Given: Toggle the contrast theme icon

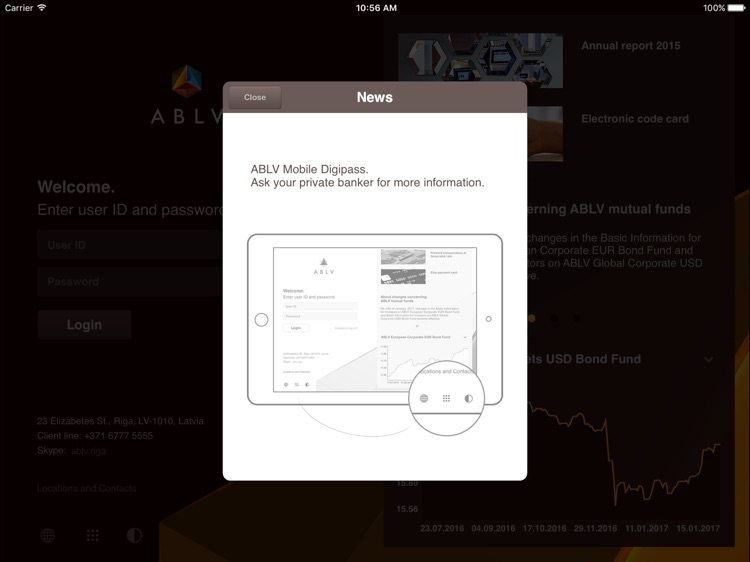Looking at the screenshot, I should pos(134,535).
